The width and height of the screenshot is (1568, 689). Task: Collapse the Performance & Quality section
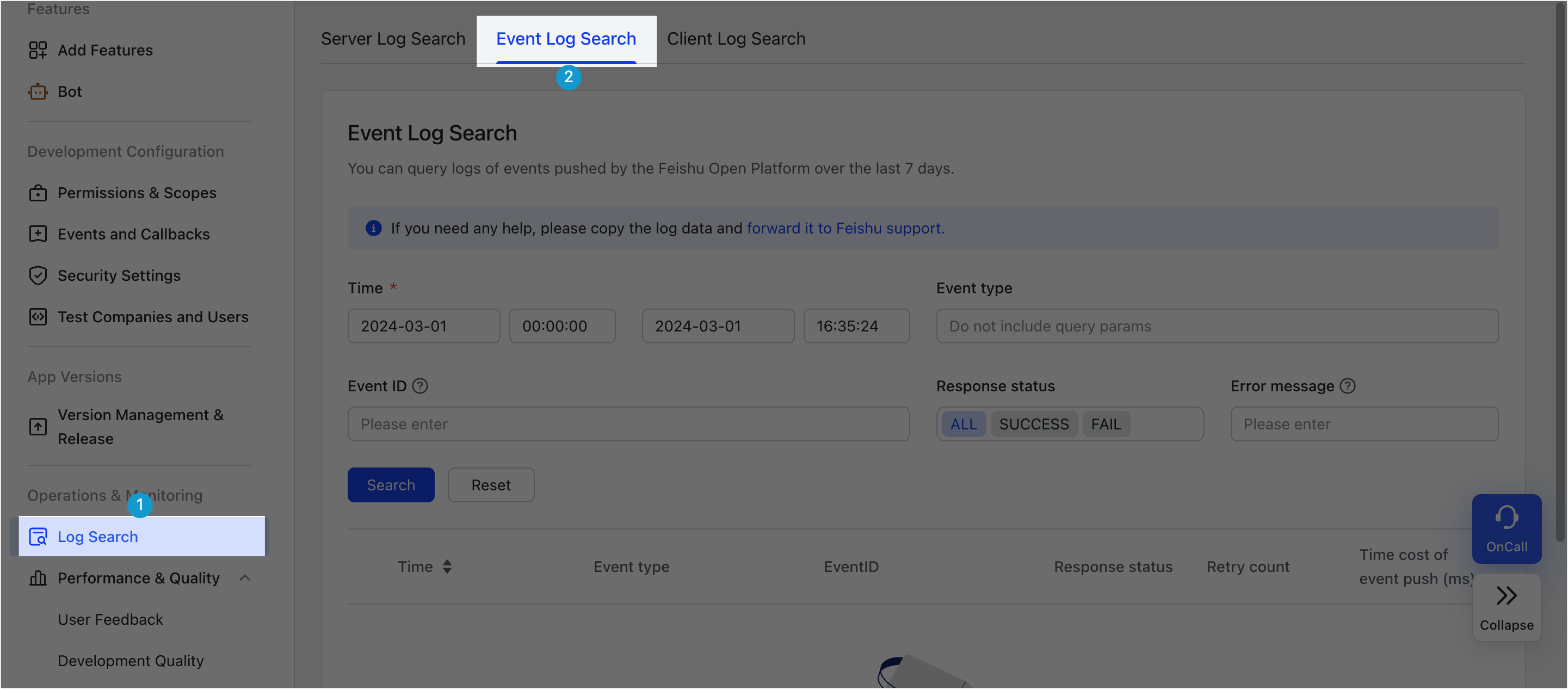[245, 577]
